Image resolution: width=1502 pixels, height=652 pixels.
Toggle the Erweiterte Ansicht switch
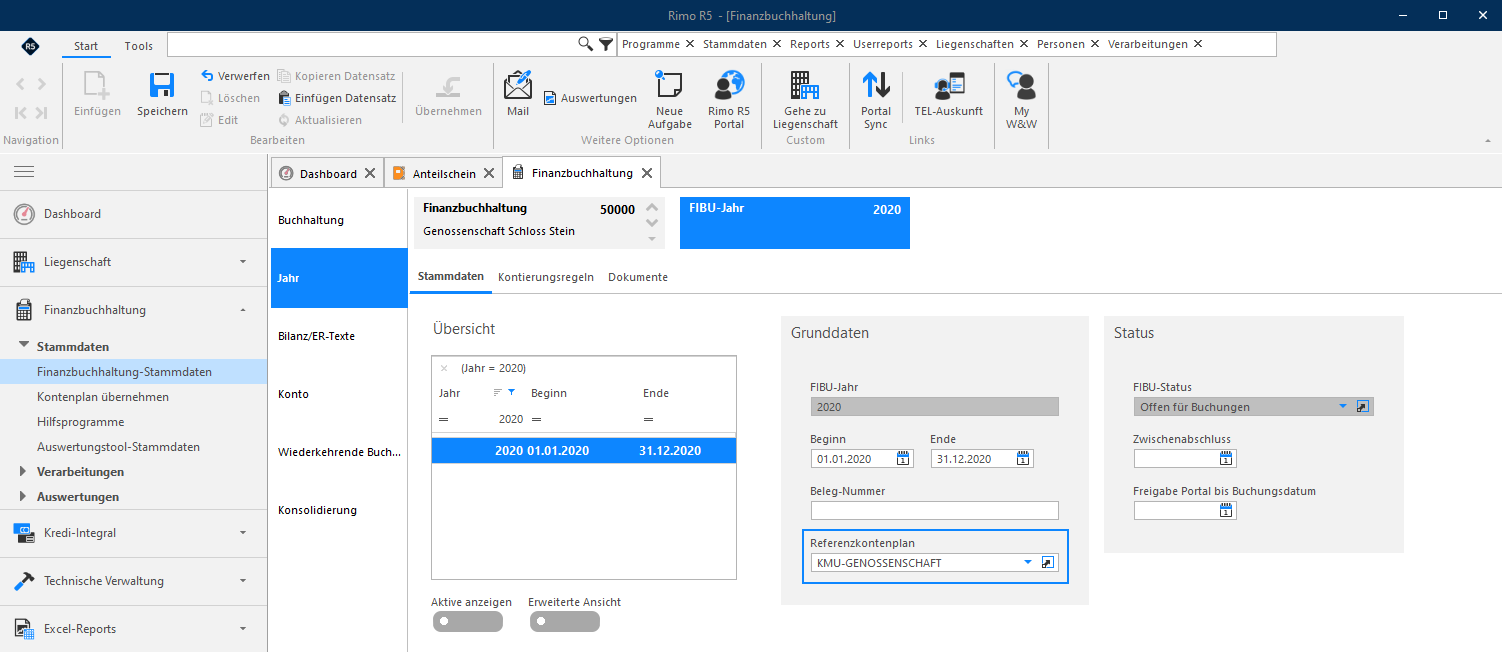point(564,622)
